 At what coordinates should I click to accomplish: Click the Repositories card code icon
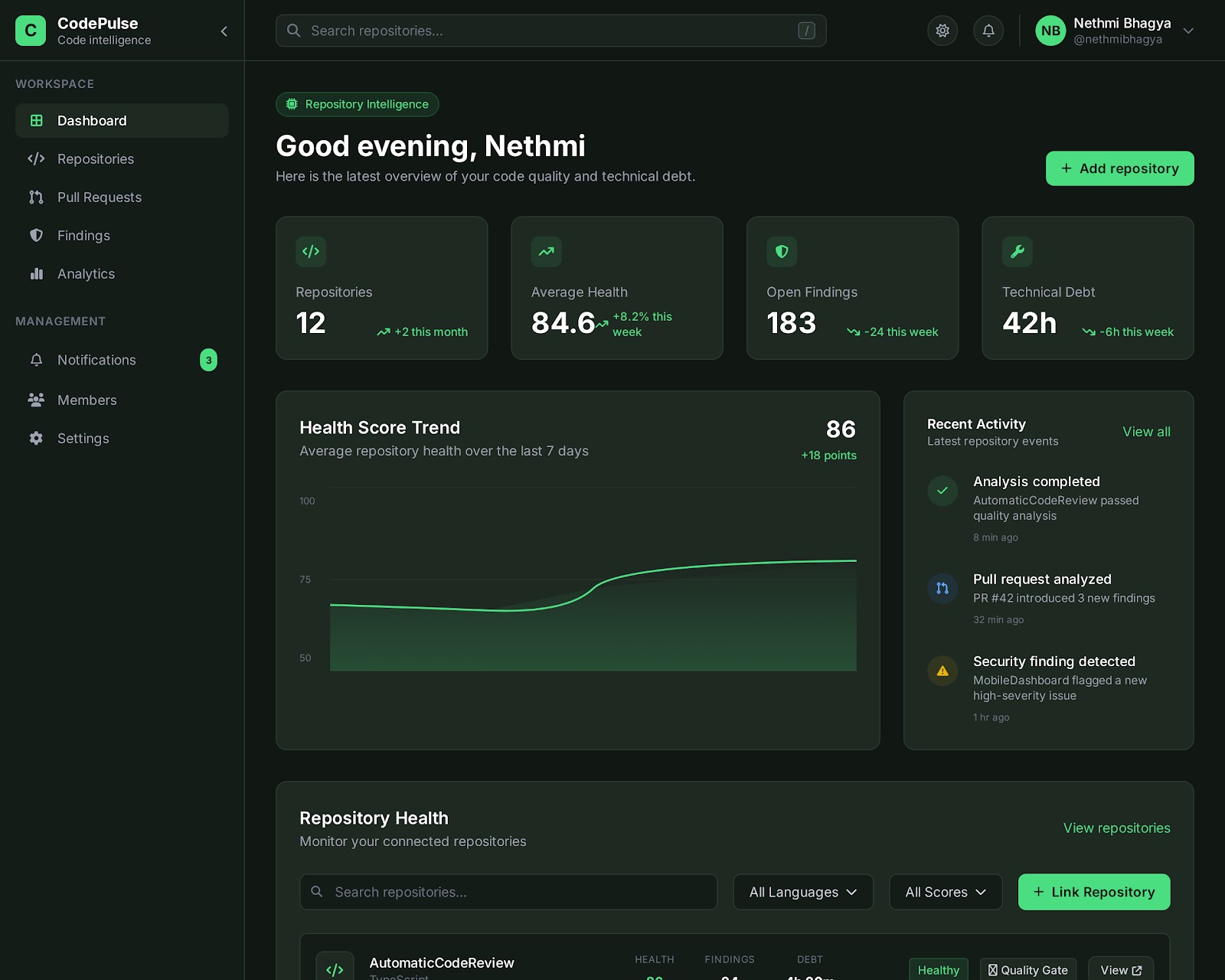point(311,251)
